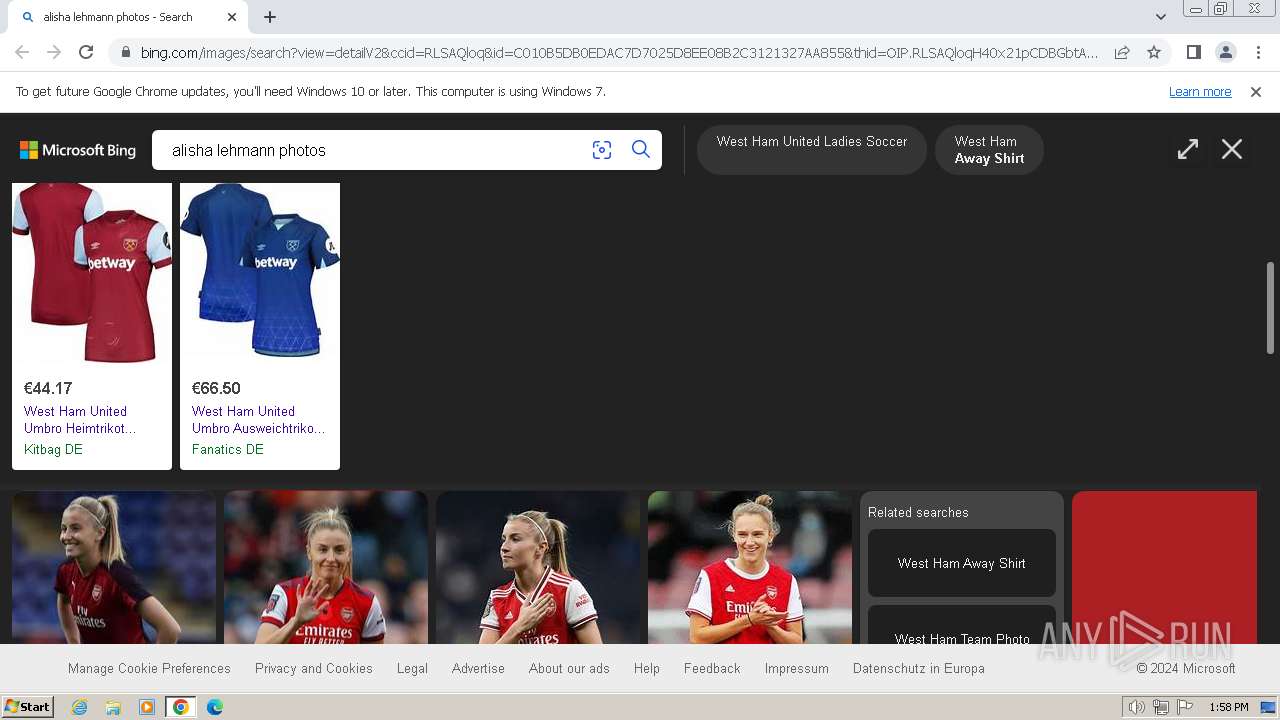Open Manage Cookie Preferences

click(x=149, y=668)
